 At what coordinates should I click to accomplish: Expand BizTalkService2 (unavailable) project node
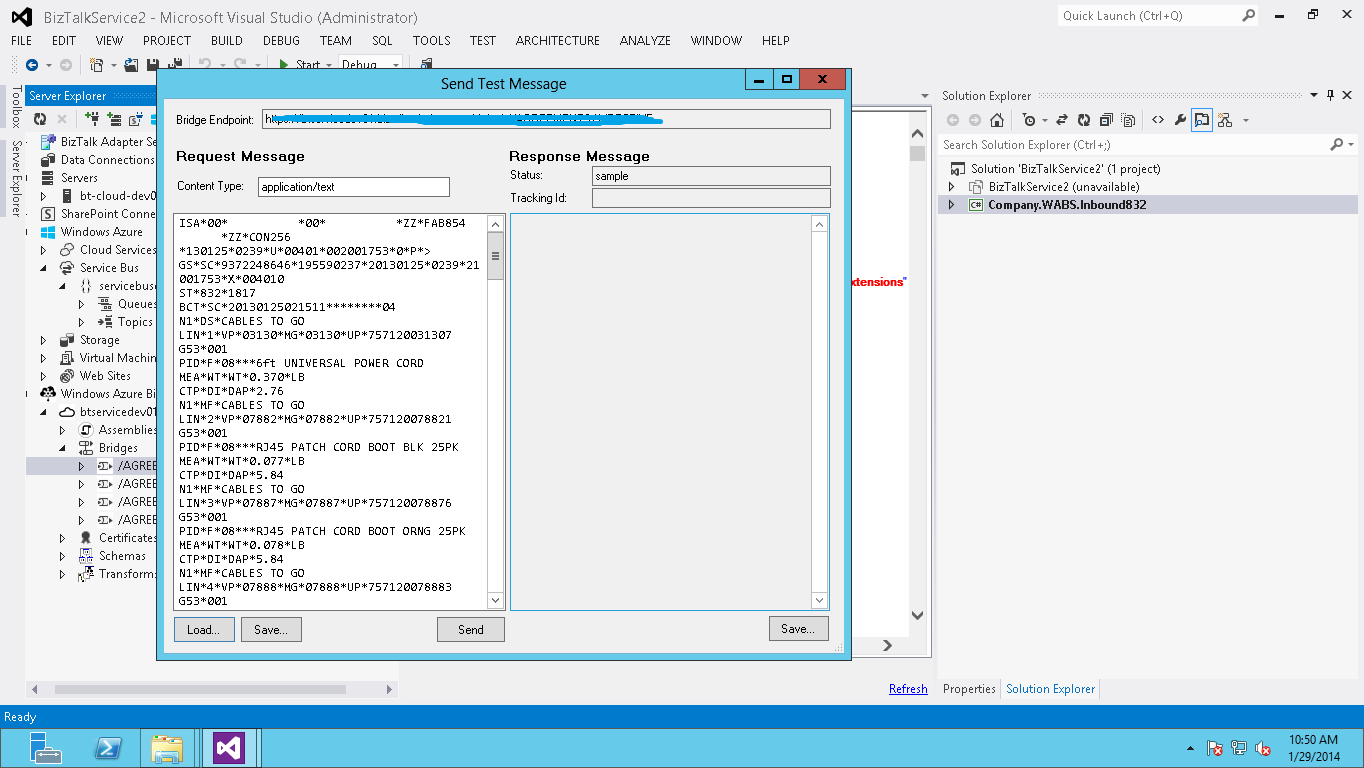[x=952, y=187]
